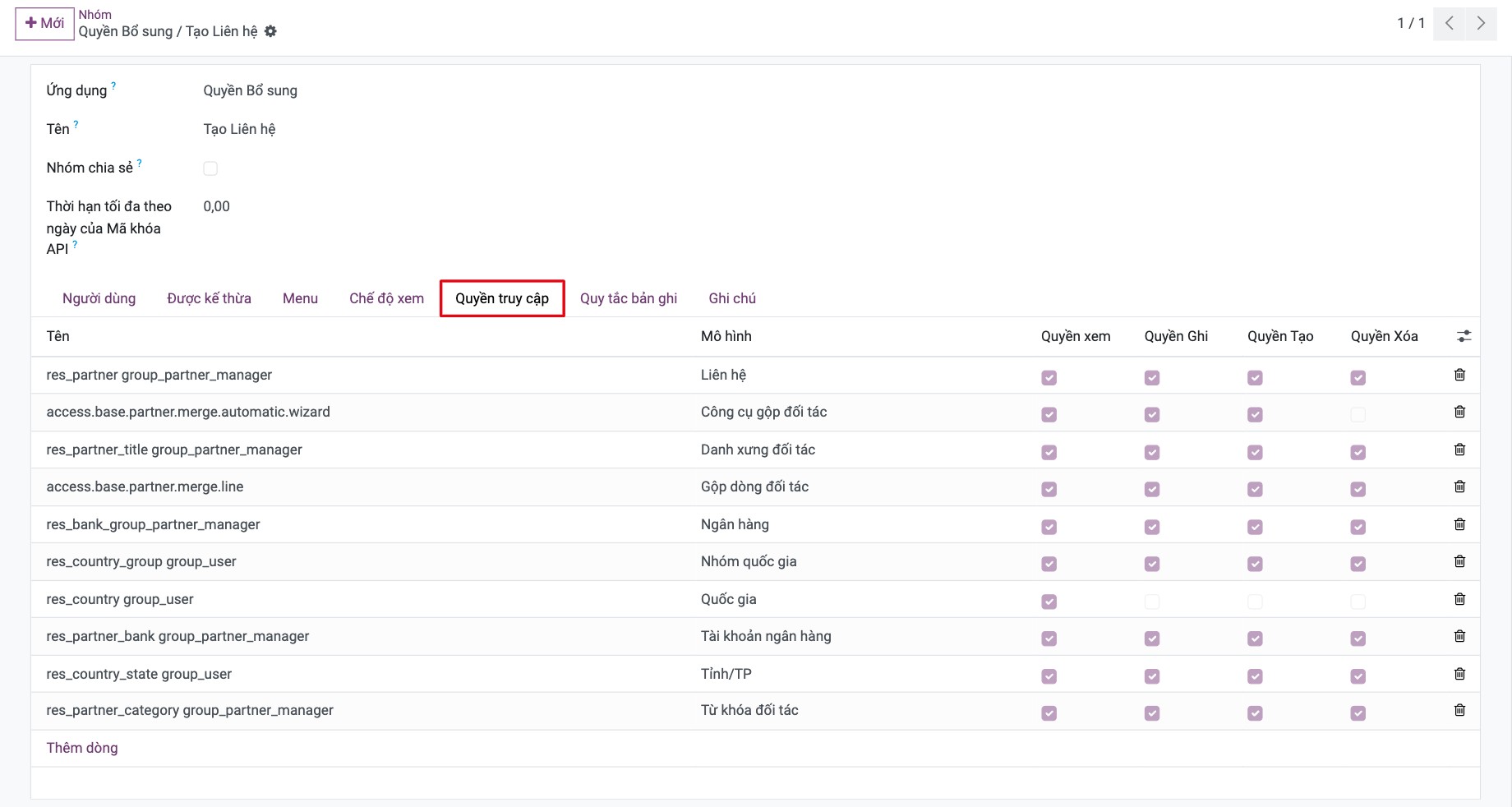The image size is (1512, 807).
Task: Sort by the Mô hình column header
Action: click(726, 336)
